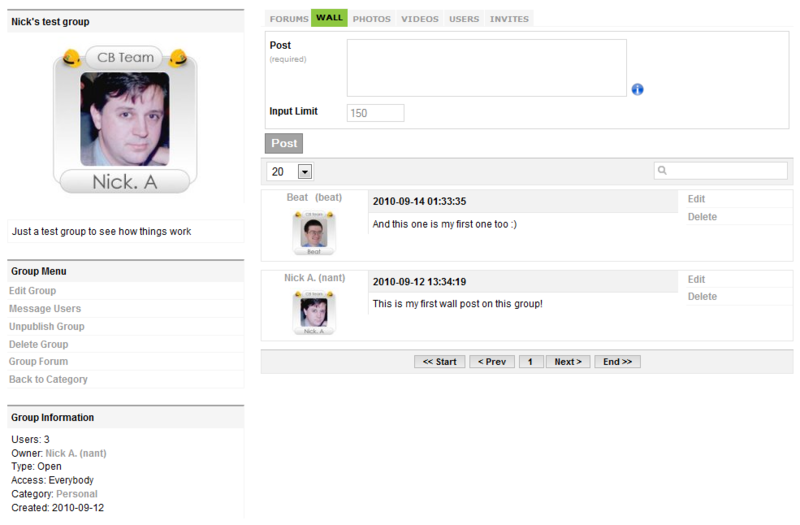Screen dimensions: 800x525
Task: Jump to End >> of pagination
Action: (x=617, y=362)
